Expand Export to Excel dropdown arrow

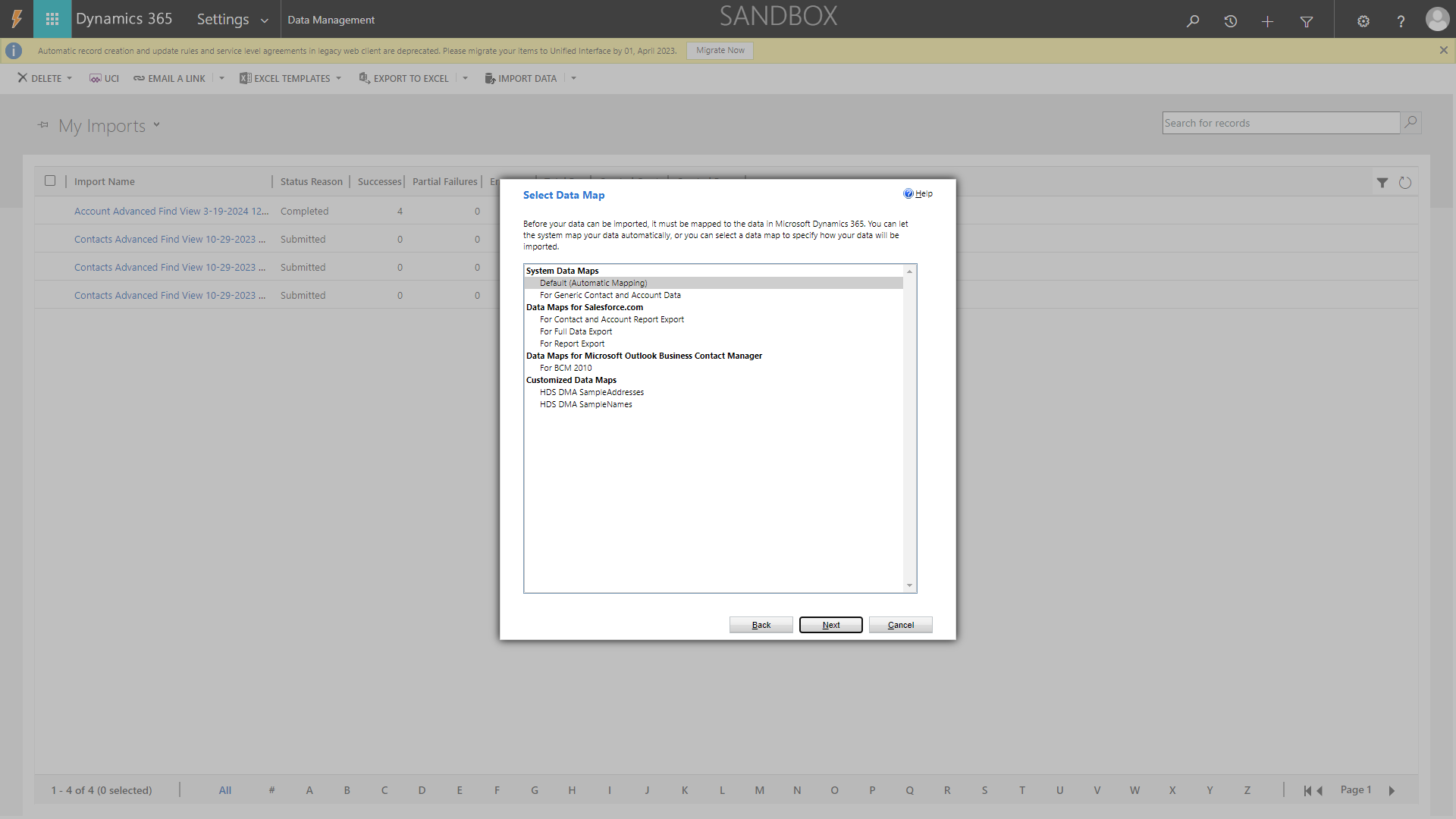point(465,78)
